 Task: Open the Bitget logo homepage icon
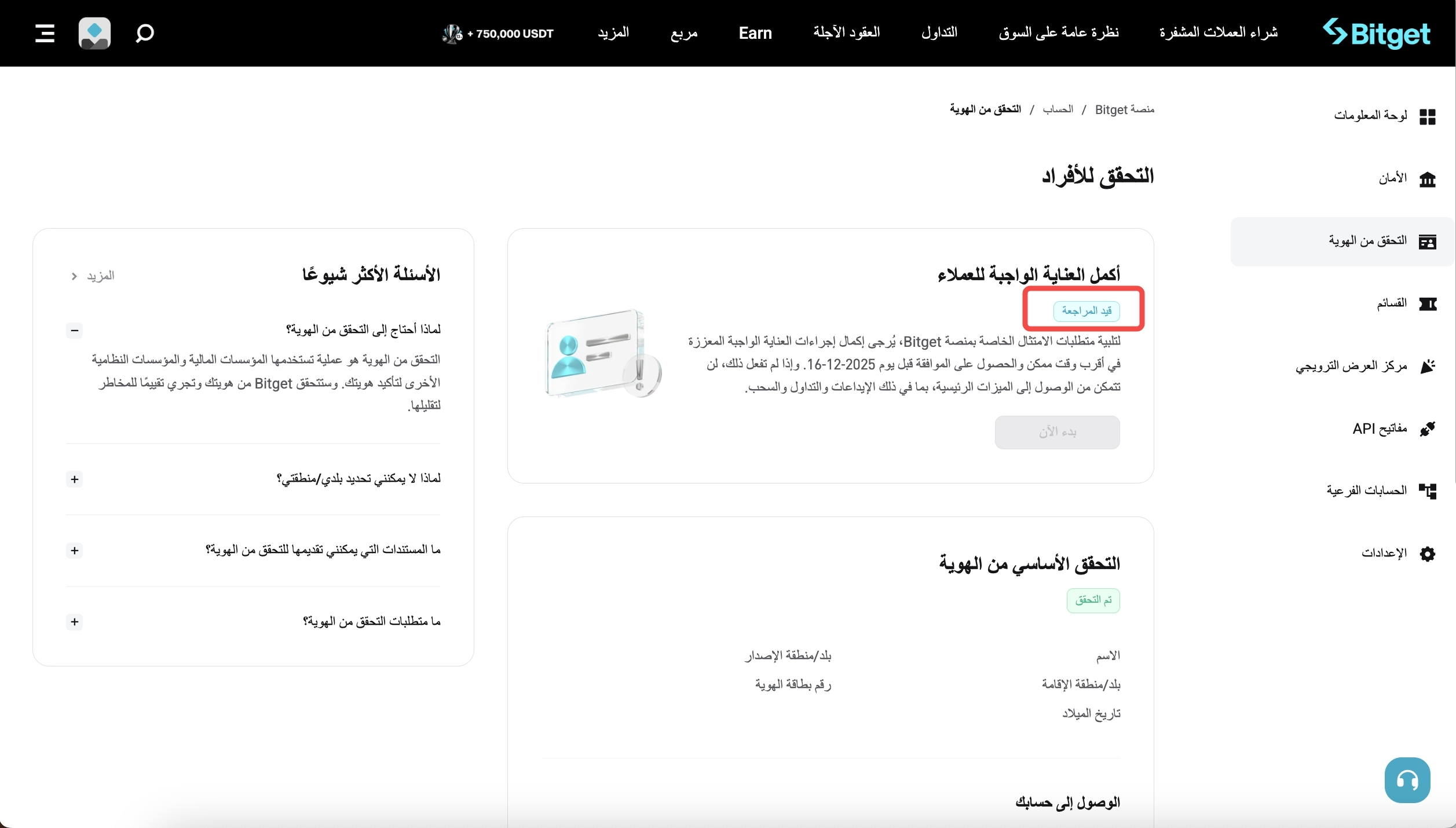tap(1375, 33)
